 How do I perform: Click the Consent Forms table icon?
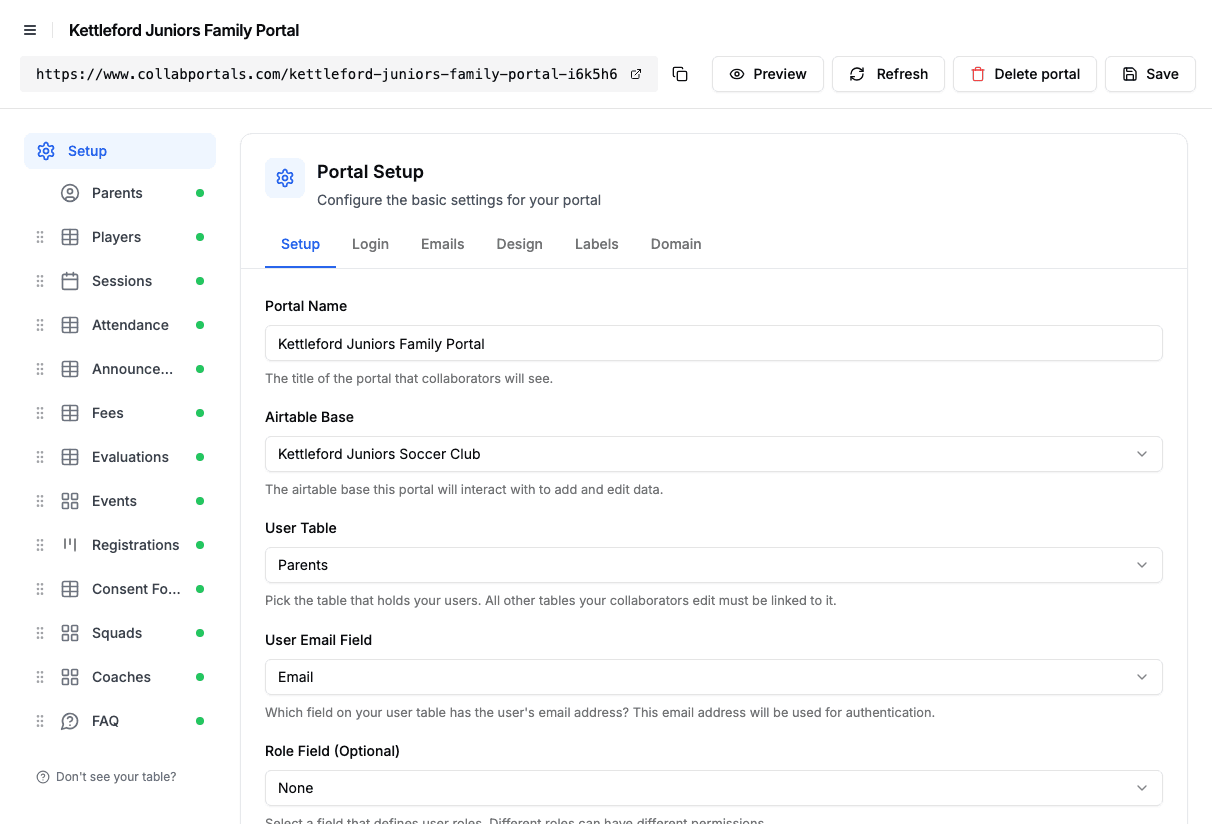click(70, 589)
